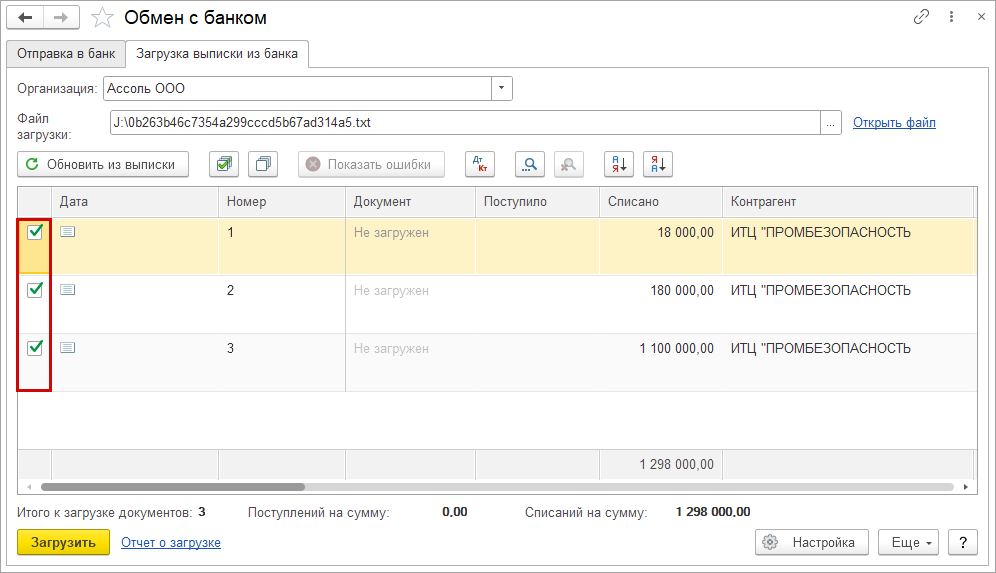The width and height of the screenshot is (996, 573).
Task: Copy link to this form
Action: click(921, 18)
